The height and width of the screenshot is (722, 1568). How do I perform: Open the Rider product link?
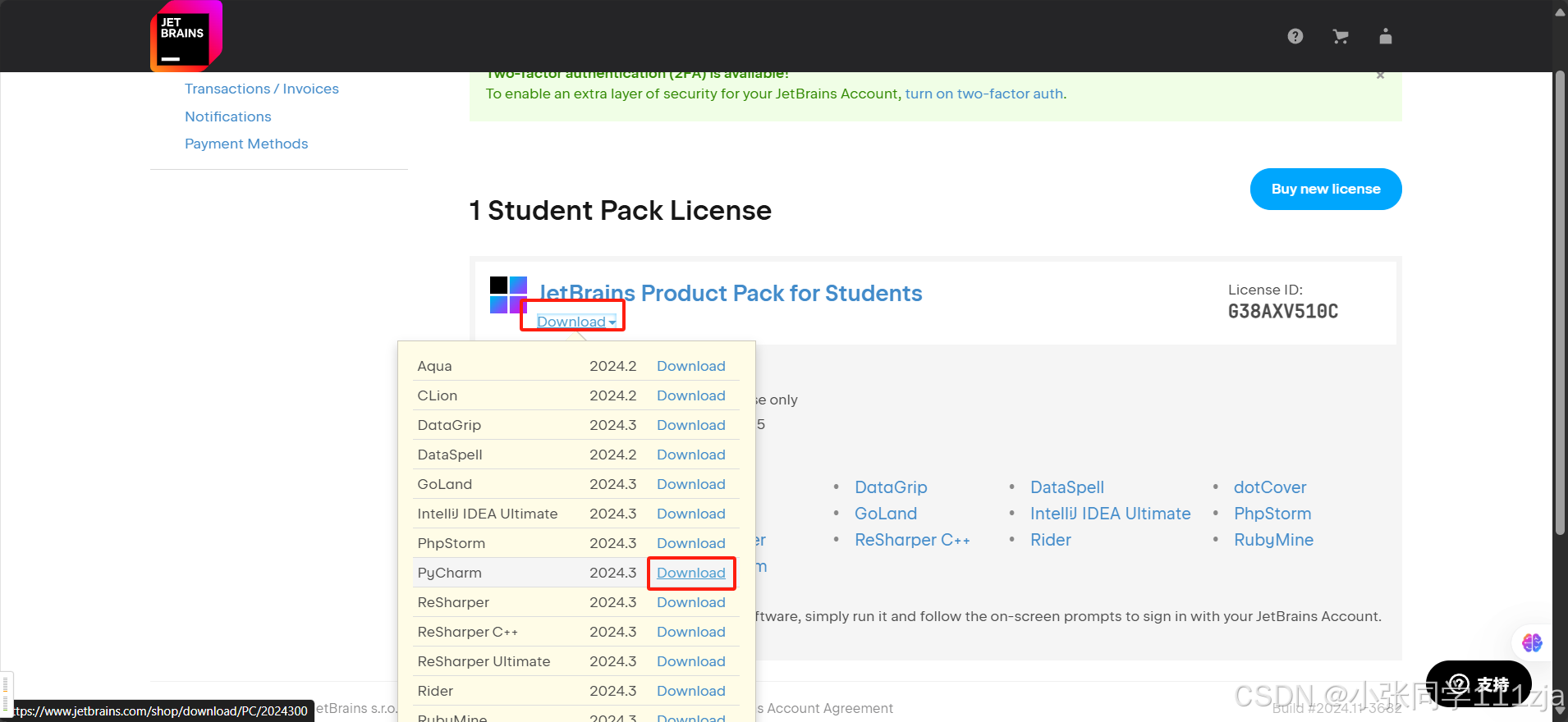point(1051,540)
